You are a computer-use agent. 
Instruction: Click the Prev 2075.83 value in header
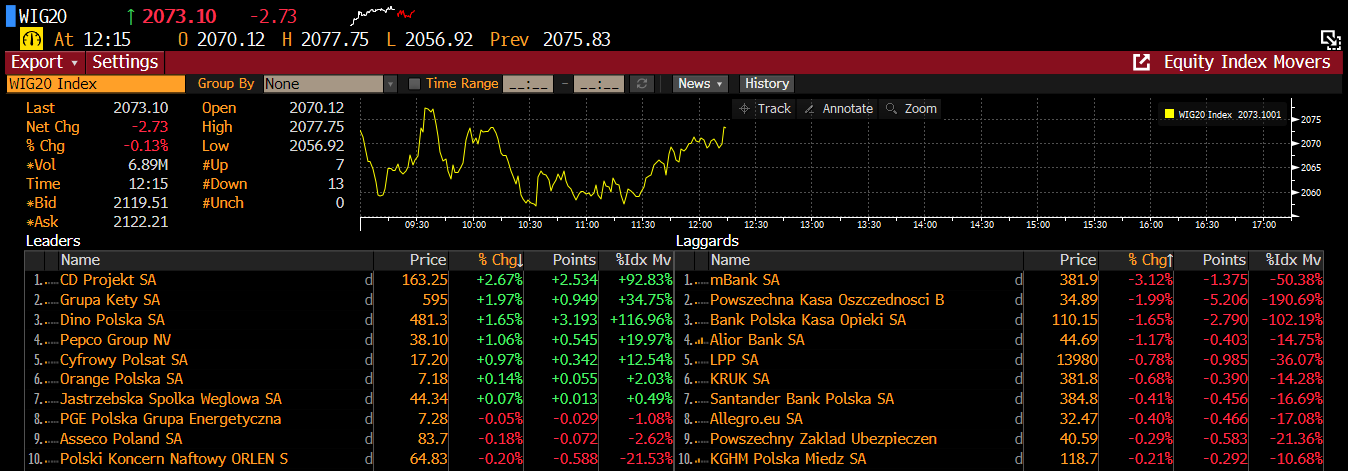(x=550, y=39)
